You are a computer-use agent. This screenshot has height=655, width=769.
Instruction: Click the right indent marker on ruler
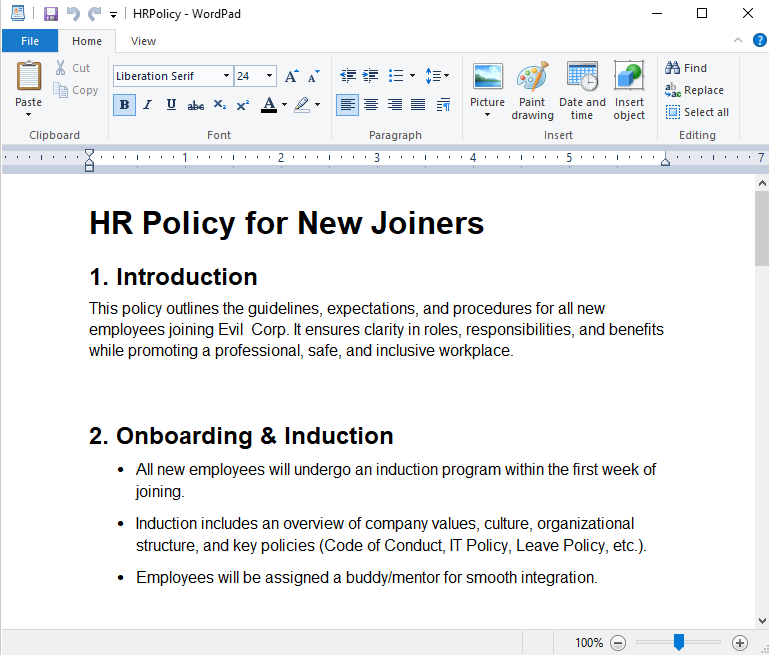pyautogui.click(x=665, y=161)
